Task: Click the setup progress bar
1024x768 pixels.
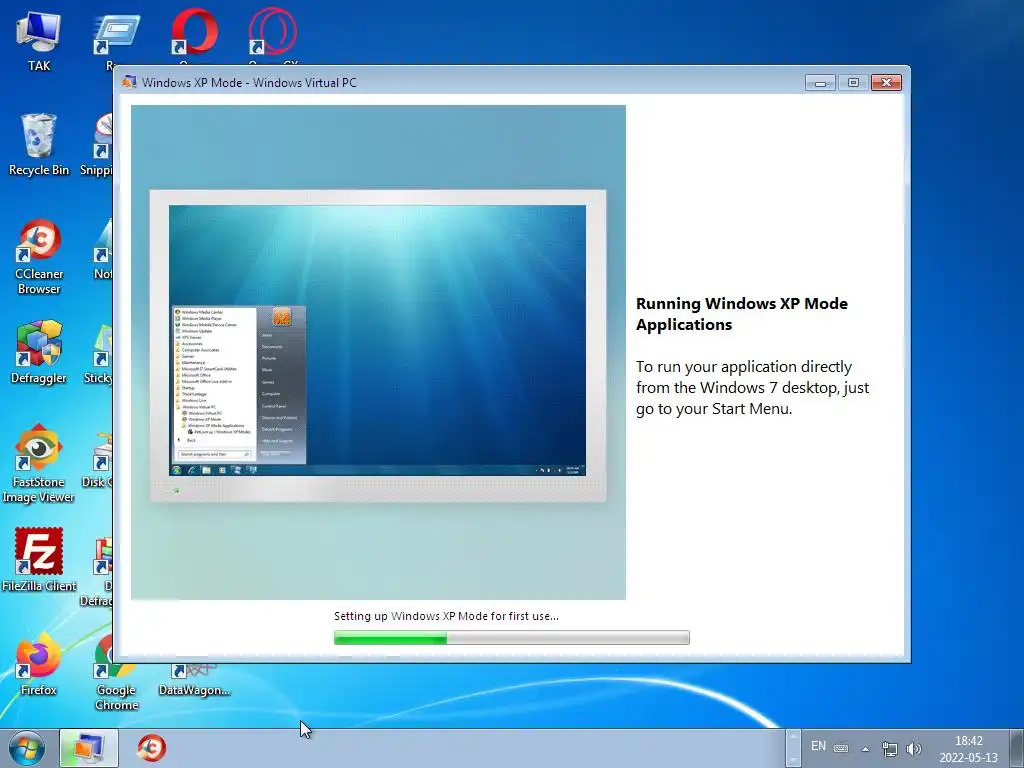Action: [x=511, y=637]
